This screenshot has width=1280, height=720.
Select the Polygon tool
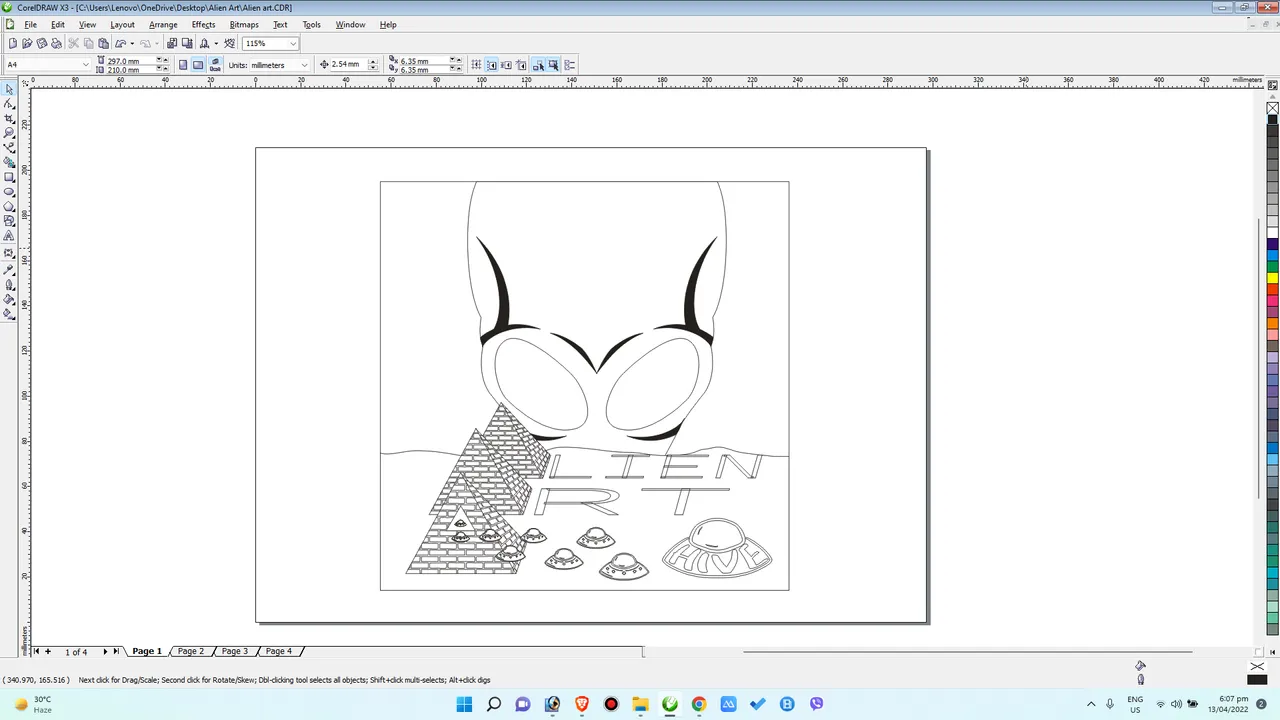(9, 206)
